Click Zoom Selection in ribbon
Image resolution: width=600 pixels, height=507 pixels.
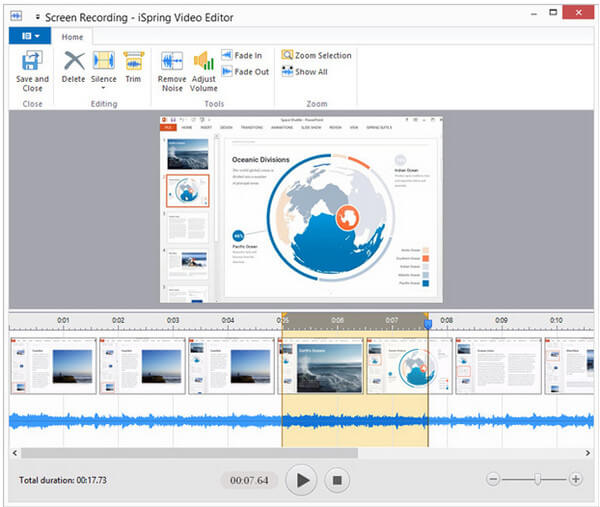(316, 55)
